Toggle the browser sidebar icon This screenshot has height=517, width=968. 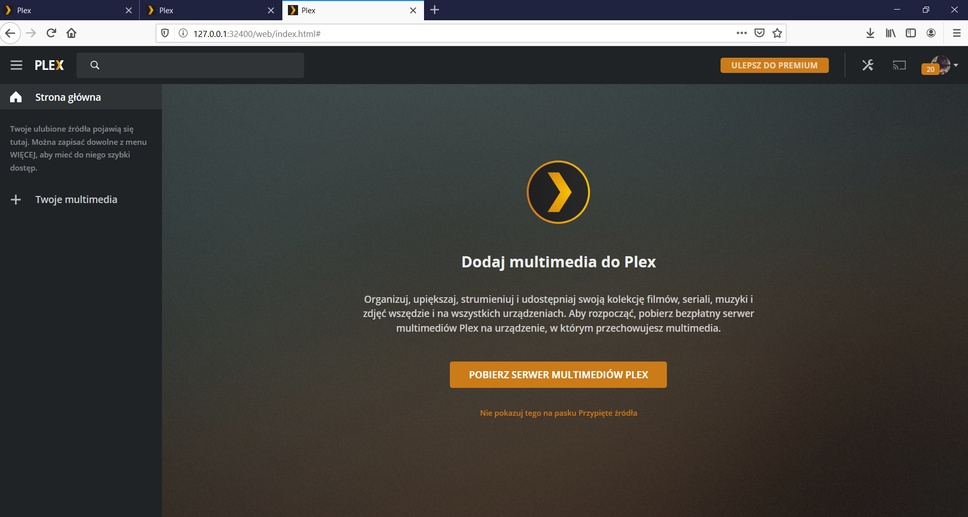click(x=911, y=33)
